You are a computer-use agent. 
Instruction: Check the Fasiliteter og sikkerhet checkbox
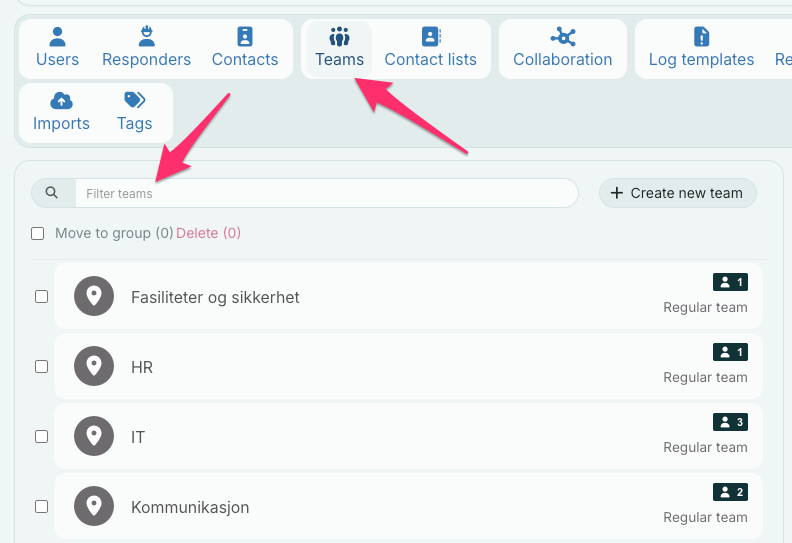tap(42, 297)
